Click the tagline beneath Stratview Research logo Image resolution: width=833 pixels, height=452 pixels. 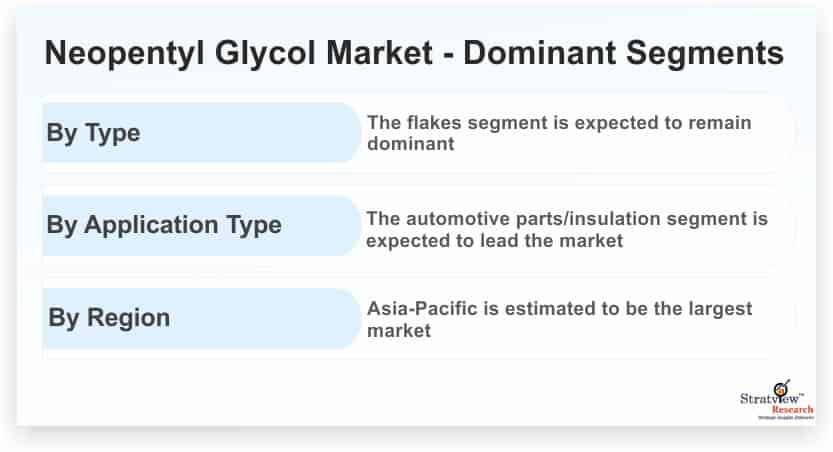tap(786, 418)
